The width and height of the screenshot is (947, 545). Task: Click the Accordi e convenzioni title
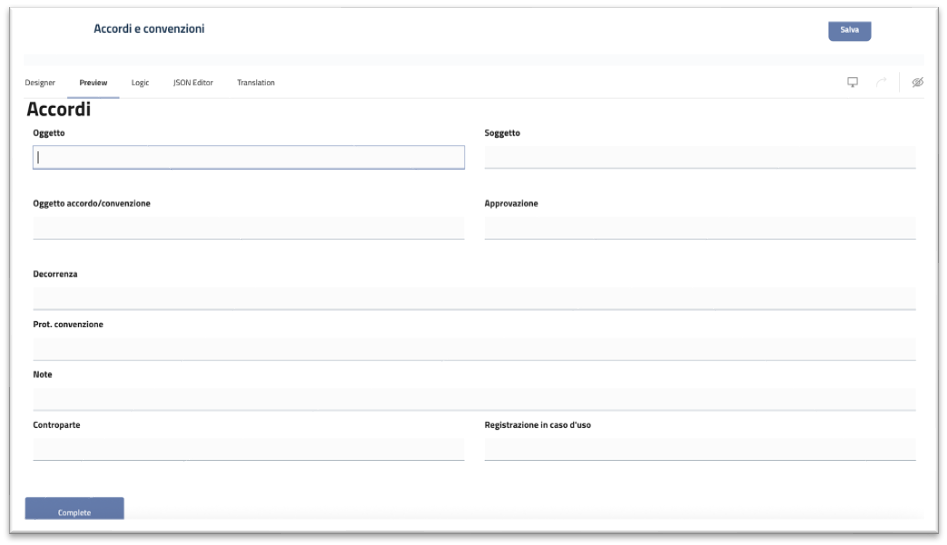(x=149, y=29)
